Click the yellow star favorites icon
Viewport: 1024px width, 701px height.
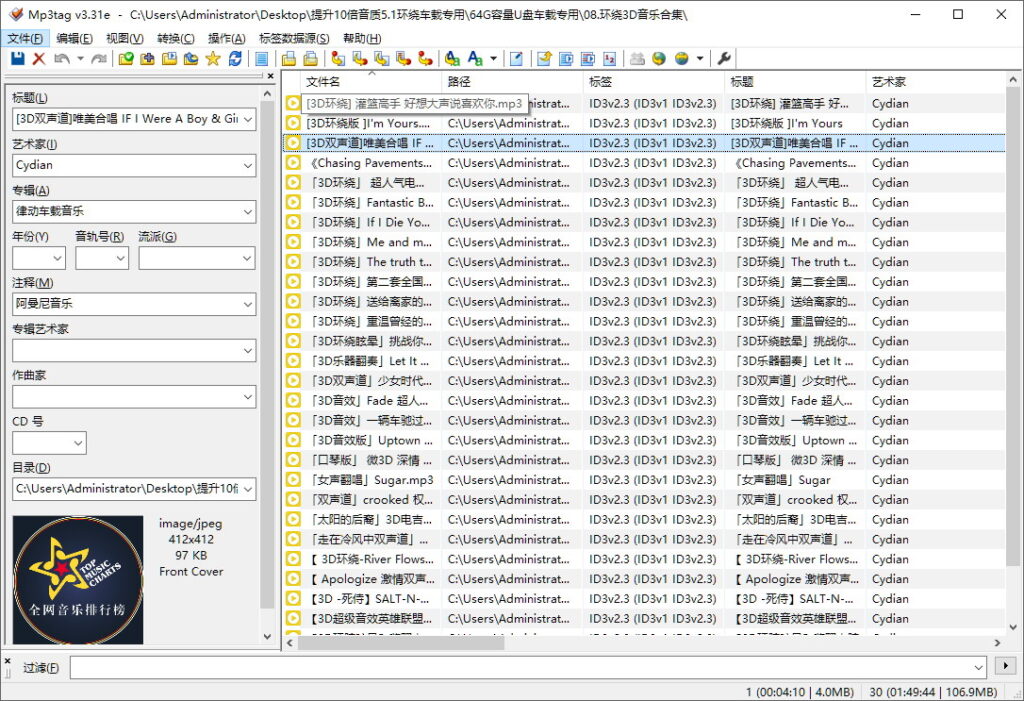(x=212, y=59)
